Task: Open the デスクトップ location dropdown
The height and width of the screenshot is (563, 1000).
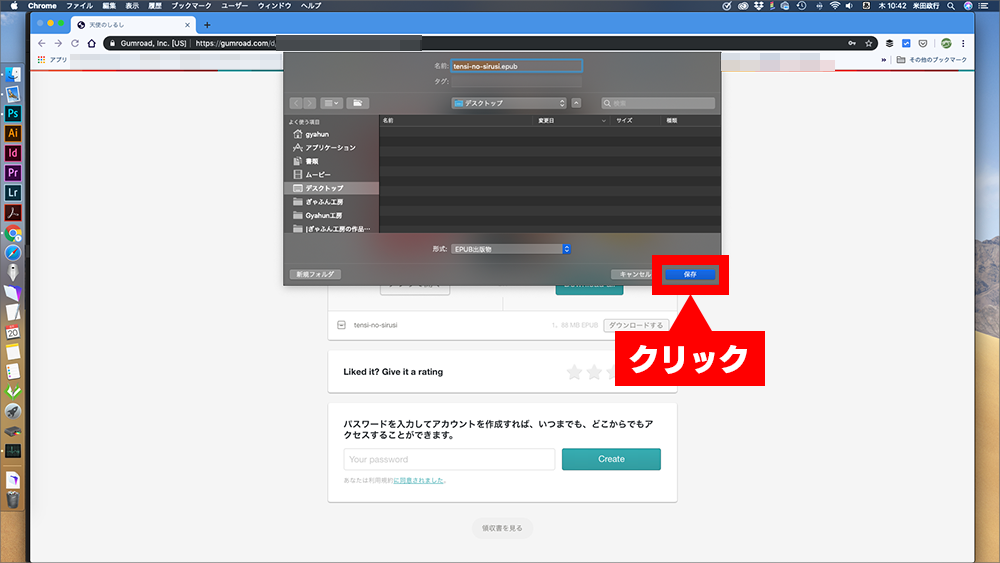Action: pyautogui.click(x=509, y=103)
